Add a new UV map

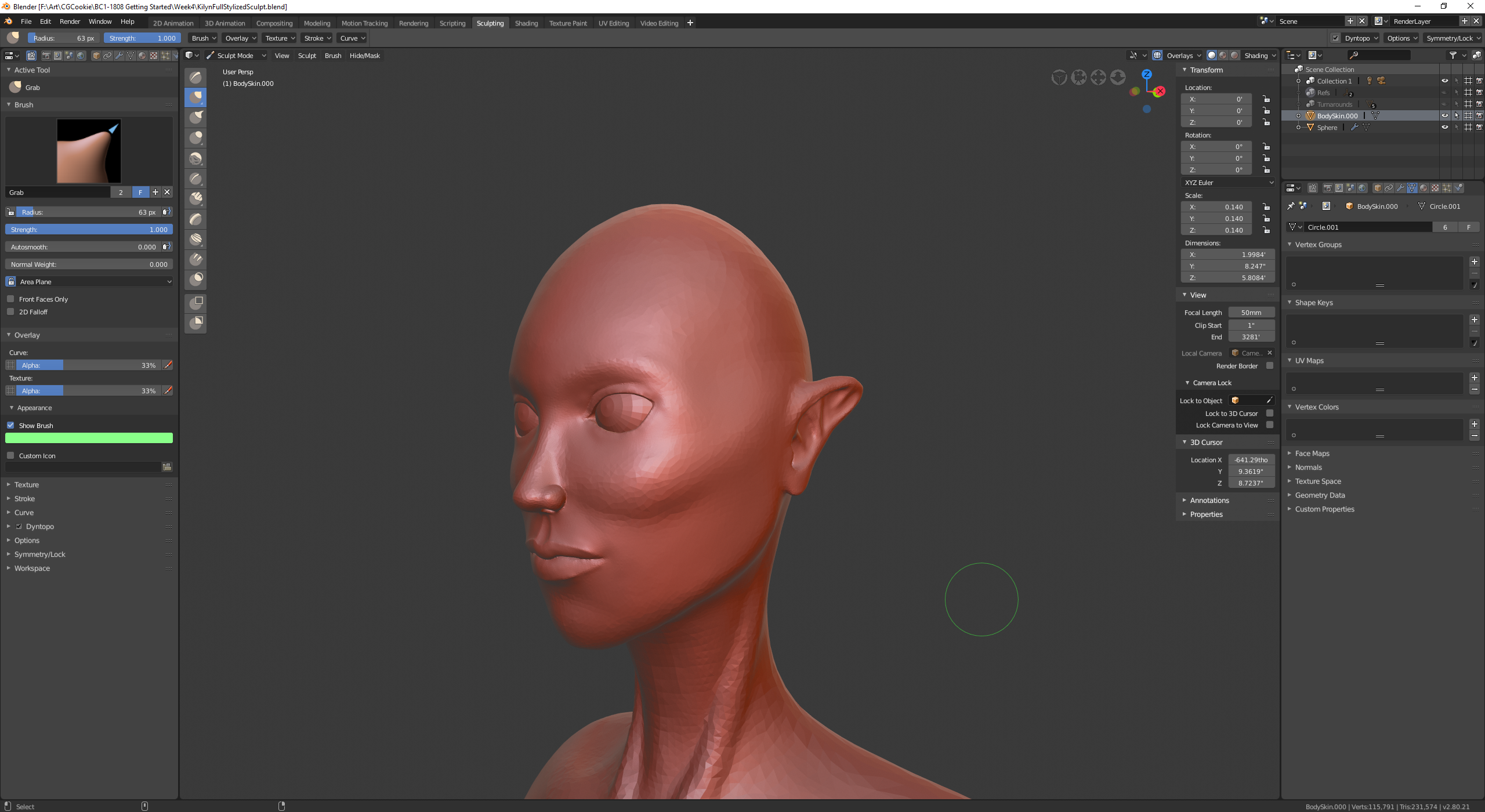1474,378
